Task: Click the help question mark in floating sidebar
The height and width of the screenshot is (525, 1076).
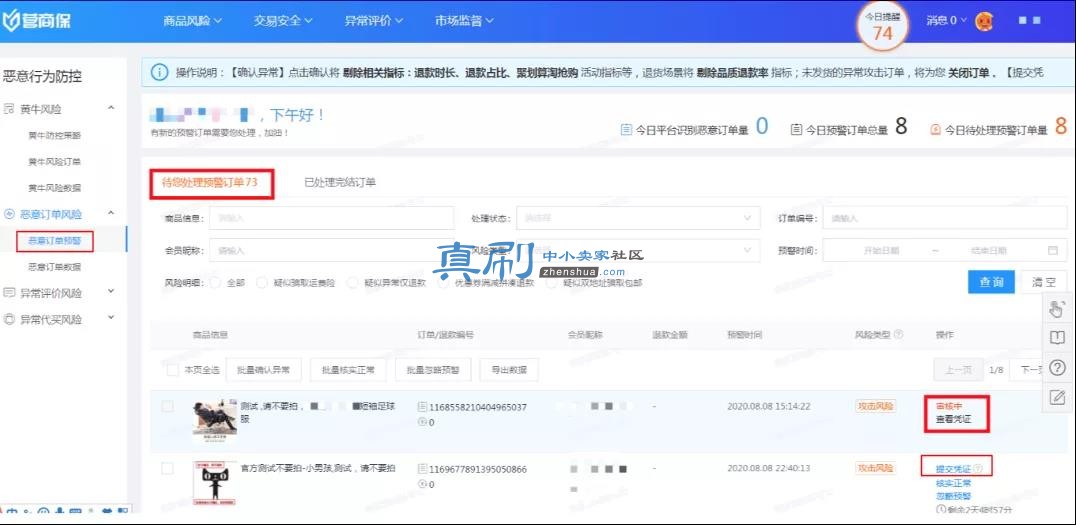Action: [x=1057, y=367]
